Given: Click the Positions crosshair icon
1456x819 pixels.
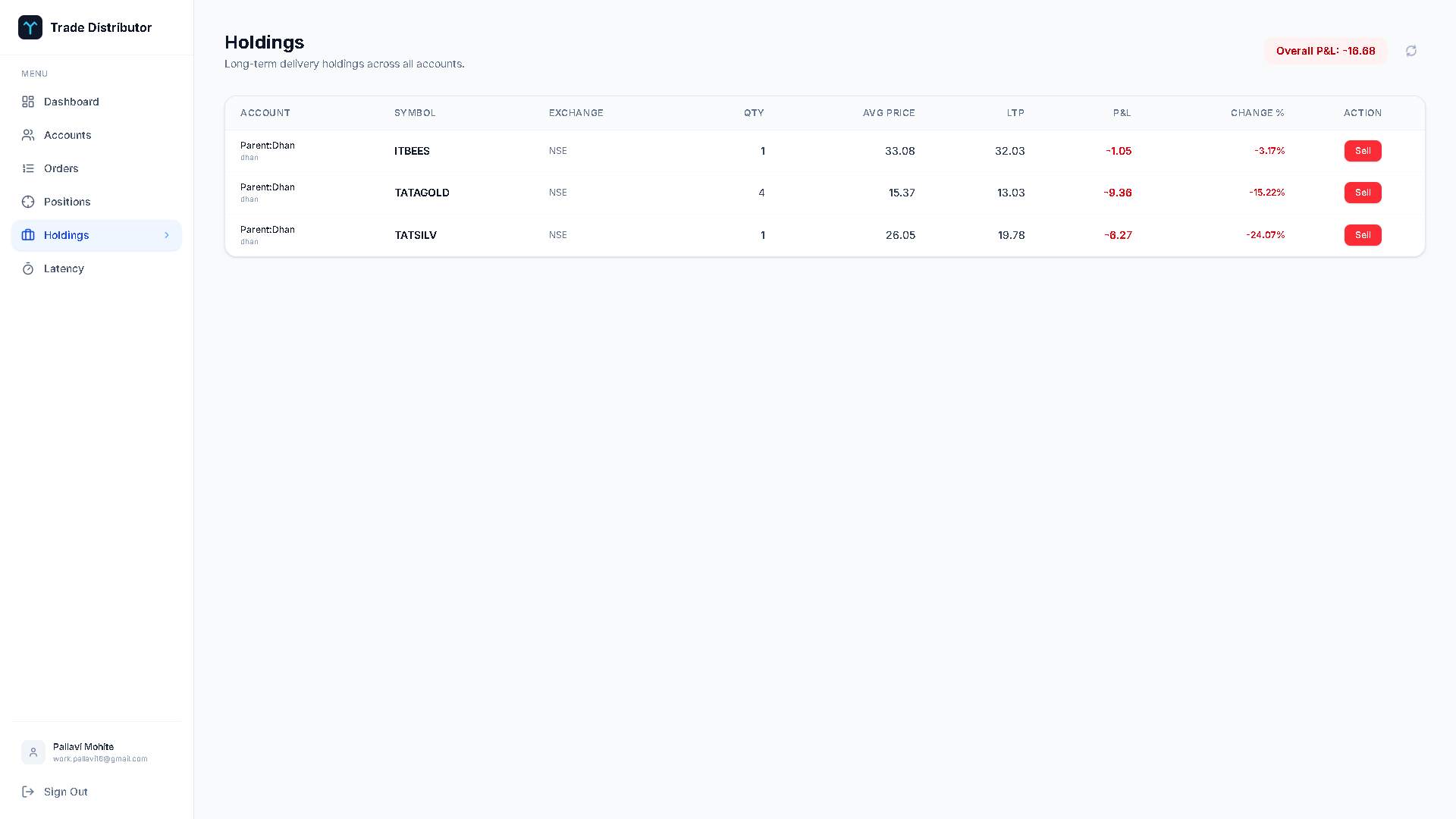Looking at the screenshot, I should coord(28,202).
